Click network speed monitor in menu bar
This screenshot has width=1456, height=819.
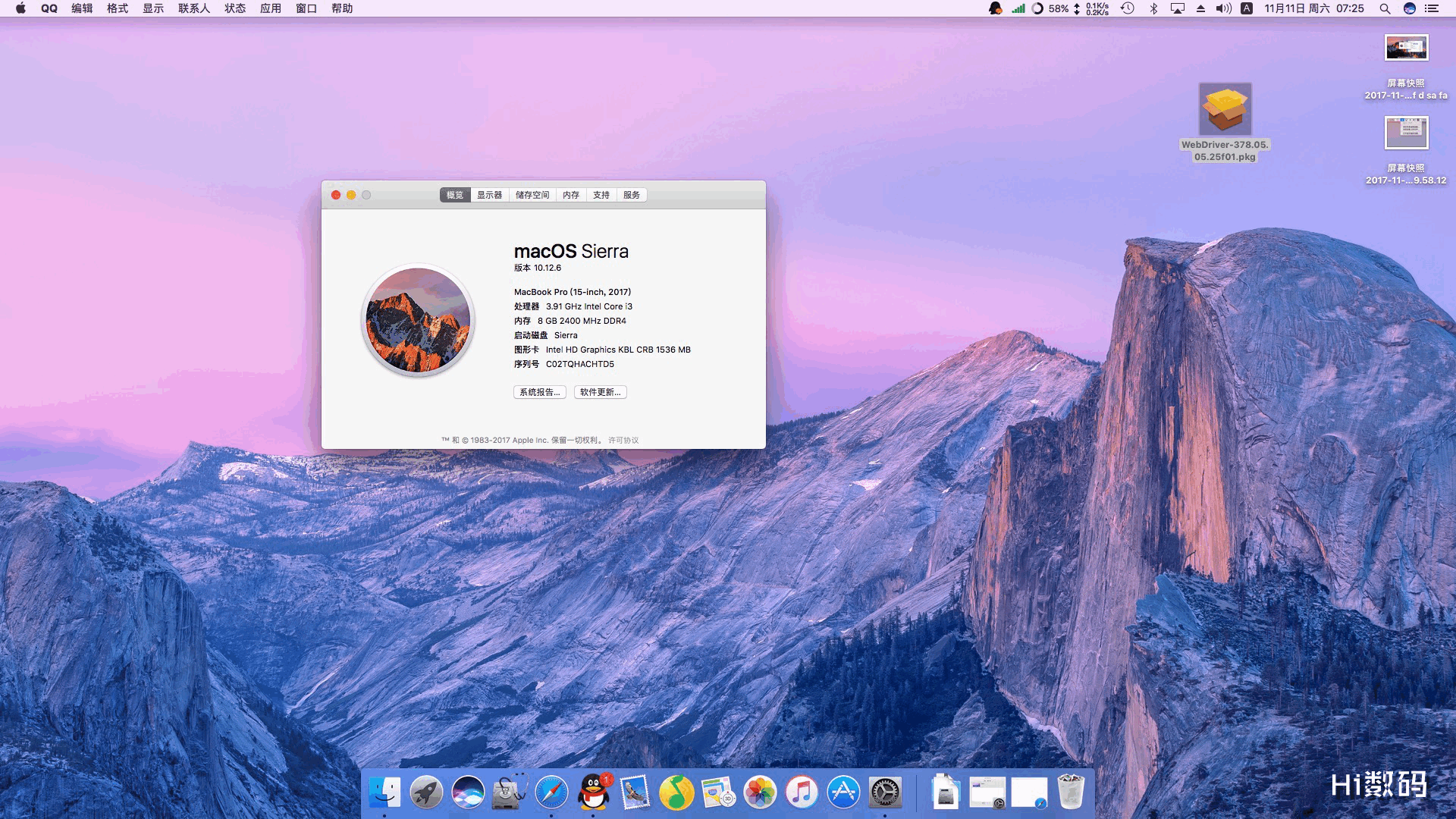point(1091,8)
